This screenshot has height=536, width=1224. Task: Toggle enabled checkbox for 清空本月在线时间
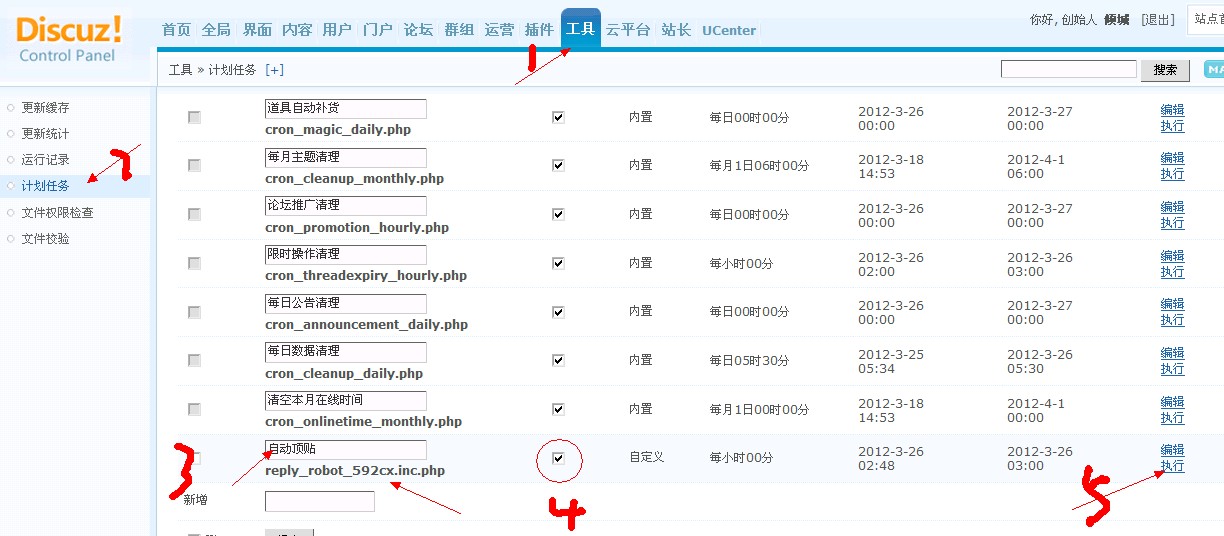coord(558,409)
